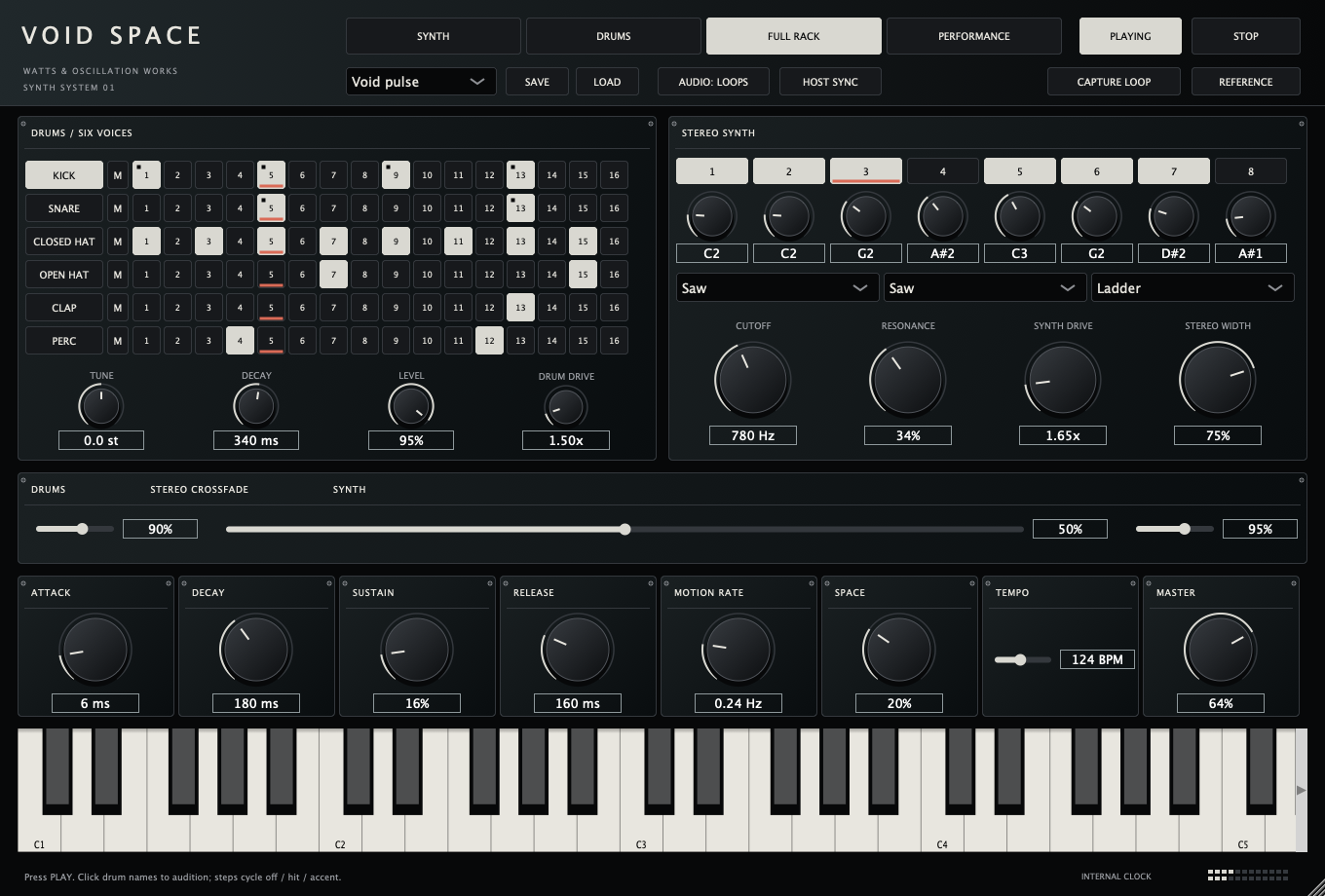
Task: Click the Drum Drive knob
Action: pos(566,407)
